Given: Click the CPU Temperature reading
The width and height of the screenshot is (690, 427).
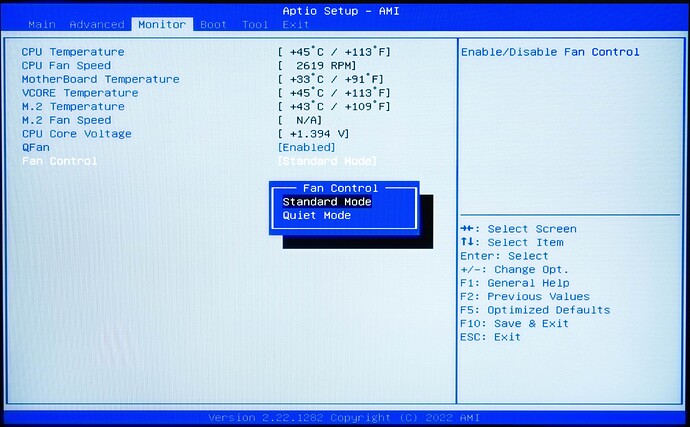Looking at the screenshot, I should (334, 52).
